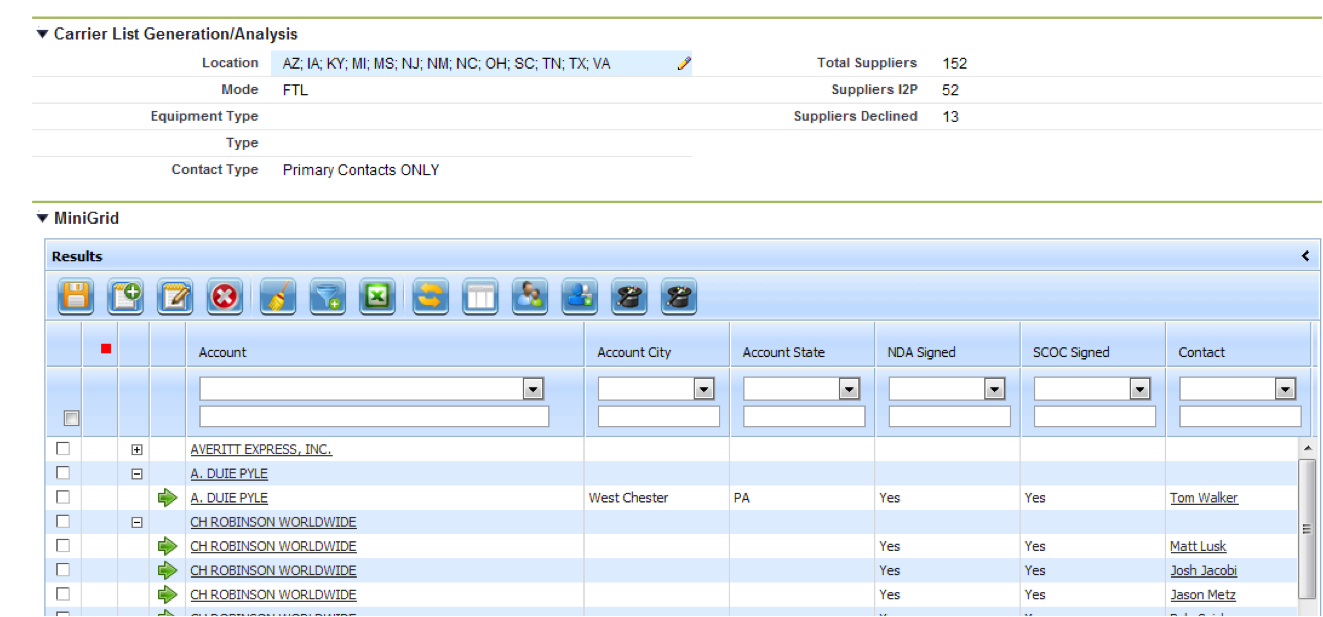Click the Save floppy disk icon

tap(76, 297)
